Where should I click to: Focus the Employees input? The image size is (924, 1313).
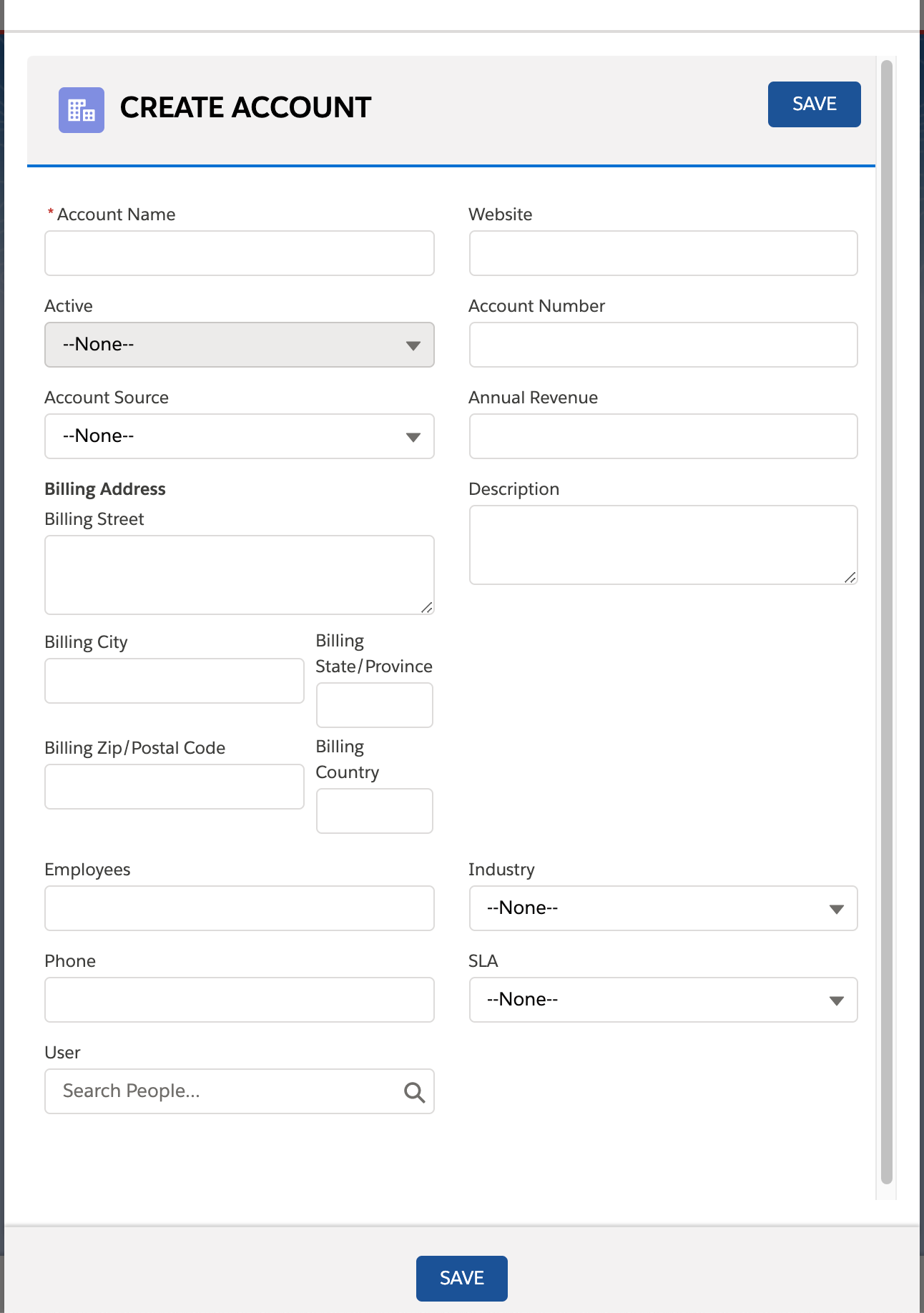pos(240,908)
